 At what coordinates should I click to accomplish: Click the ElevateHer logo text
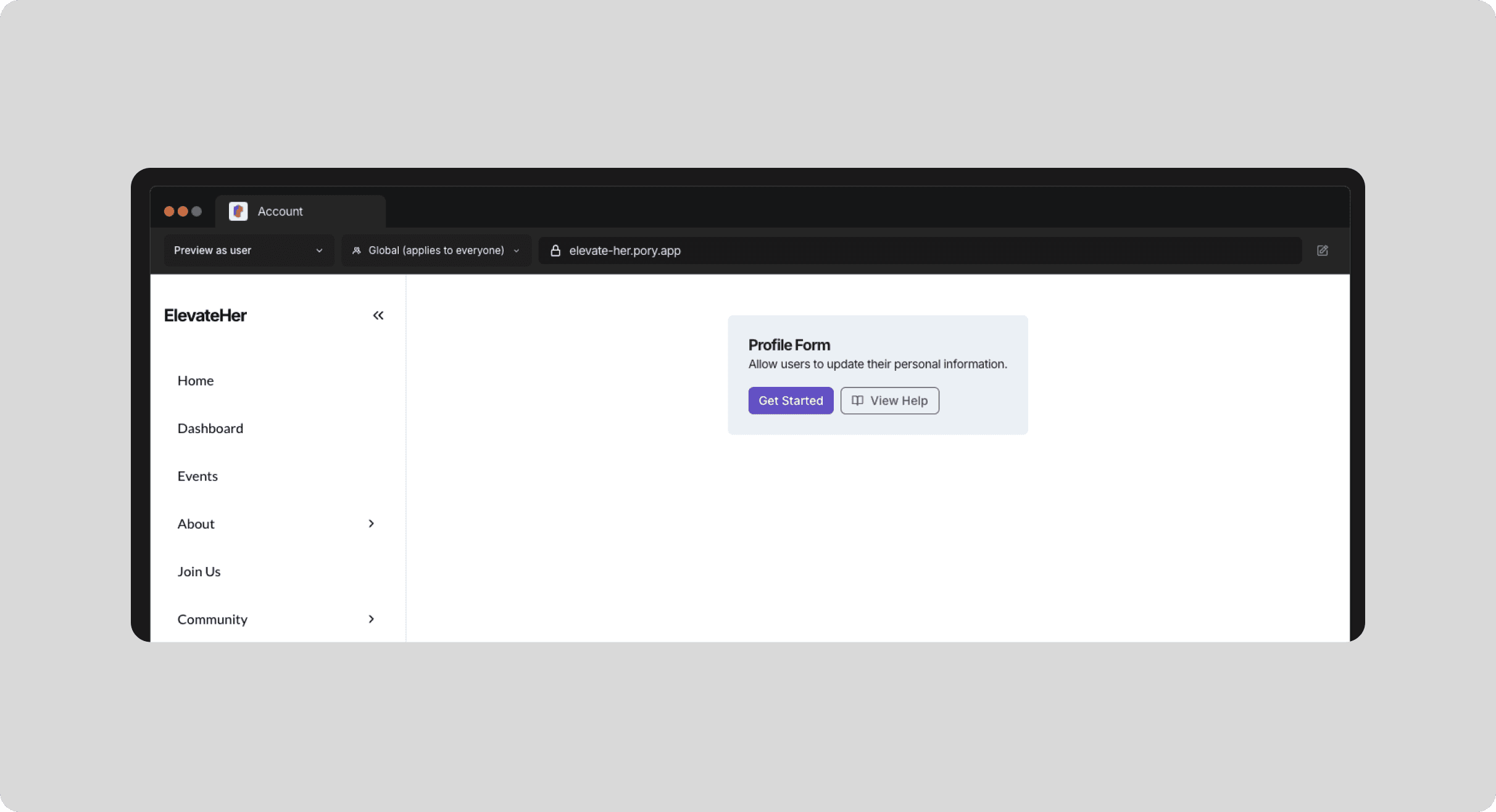pos(206,315)
